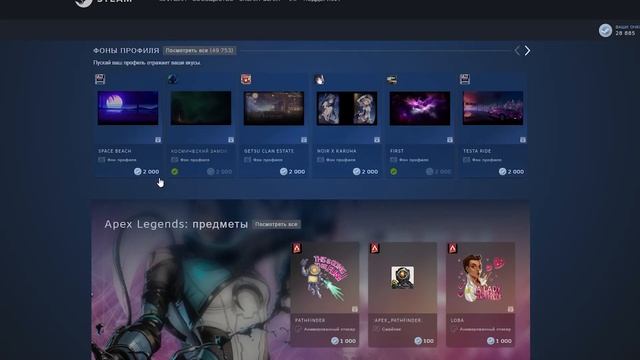Open Космический замок background thumbnail

(x=201, y=108)
